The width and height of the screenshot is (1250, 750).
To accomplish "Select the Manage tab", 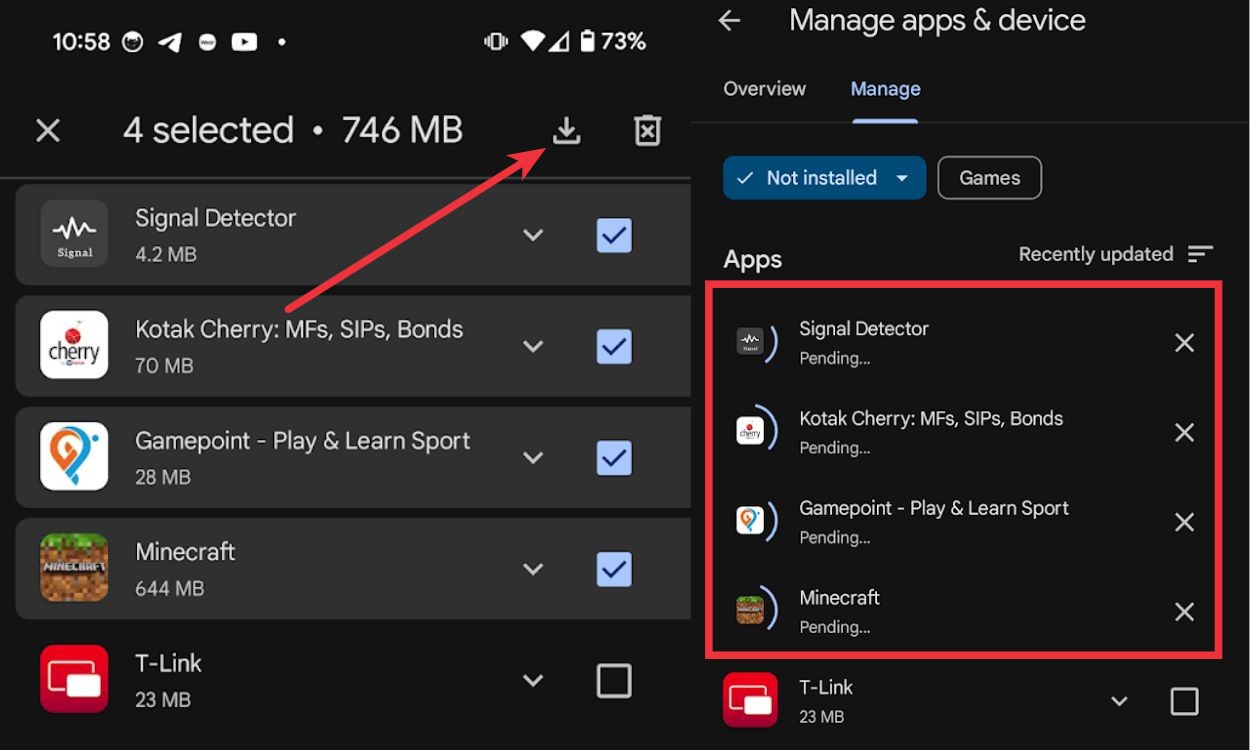I will [884, 89].
